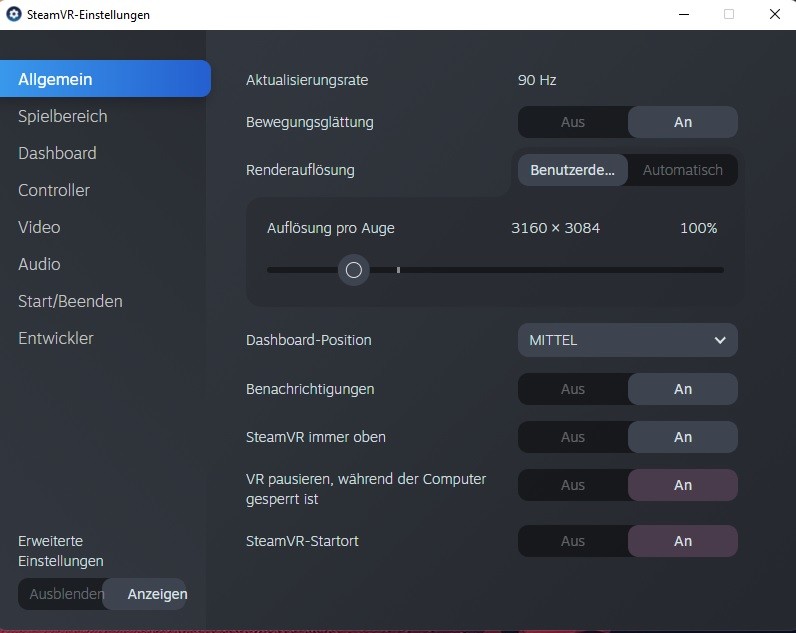Set SteamVR-Startort to An
796x633 pixels.
pyautogui.click(x=683, y=541)
